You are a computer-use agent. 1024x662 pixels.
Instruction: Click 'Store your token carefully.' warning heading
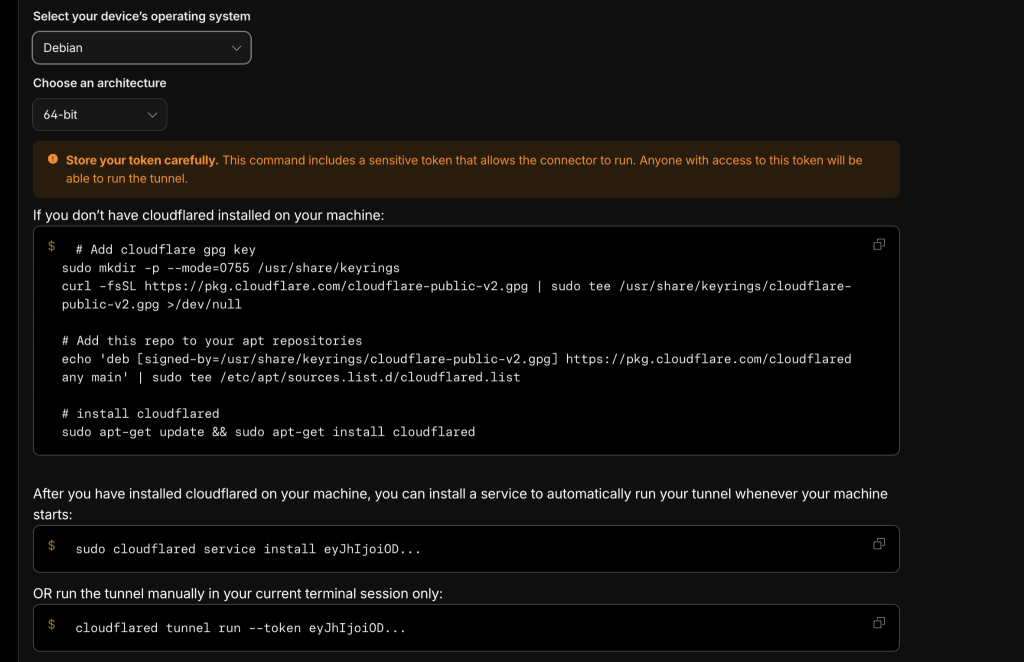[x=142, y=160]
